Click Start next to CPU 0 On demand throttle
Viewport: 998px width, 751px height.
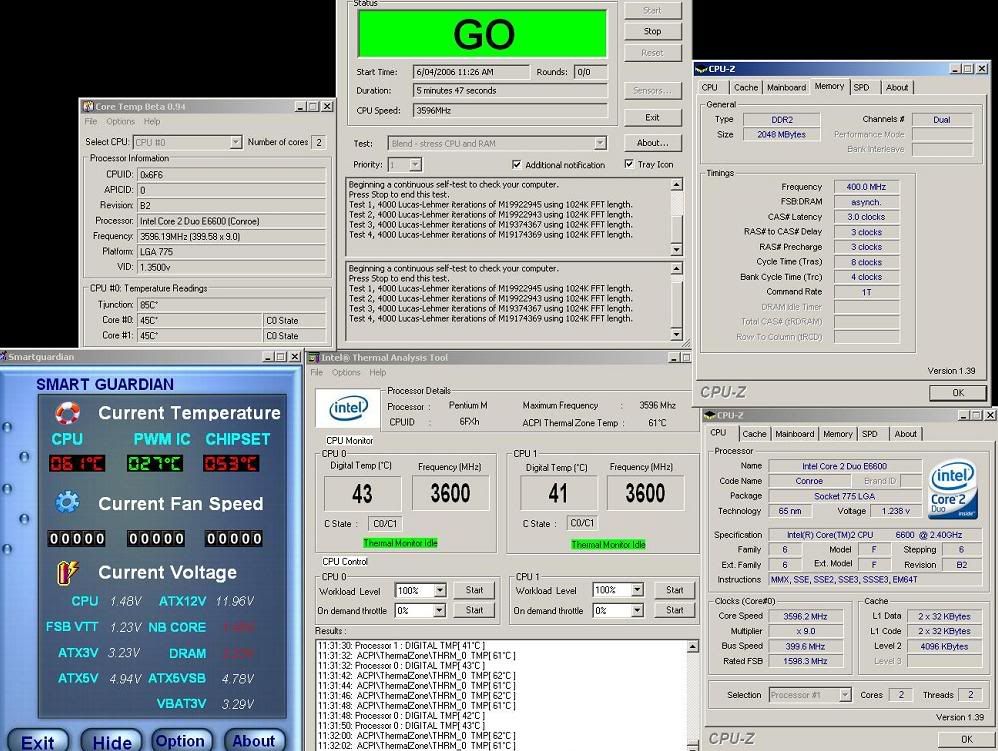[474, 610]
